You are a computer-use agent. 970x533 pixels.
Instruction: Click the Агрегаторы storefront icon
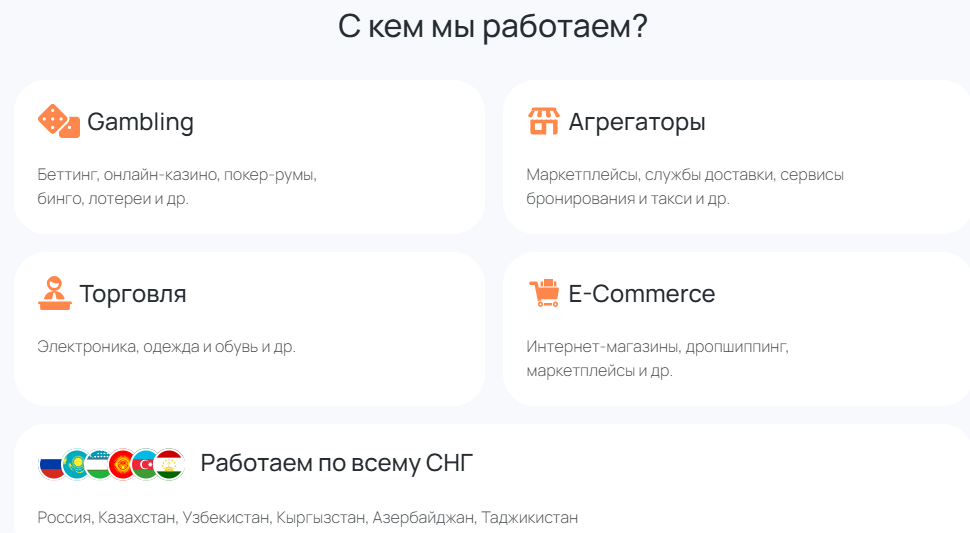pyautogui.click(x=543, y=122)
